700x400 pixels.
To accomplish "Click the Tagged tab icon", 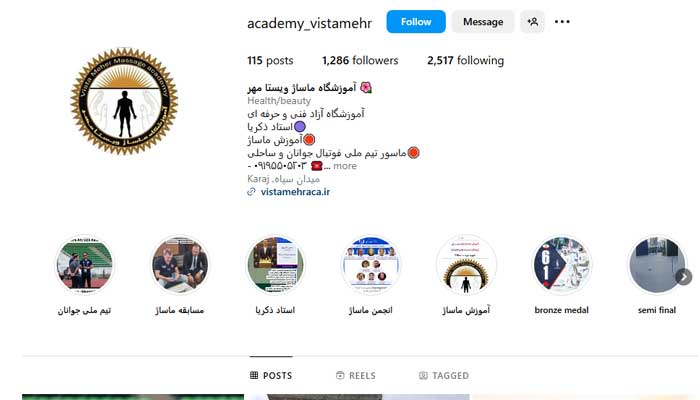I will [423, 375].
